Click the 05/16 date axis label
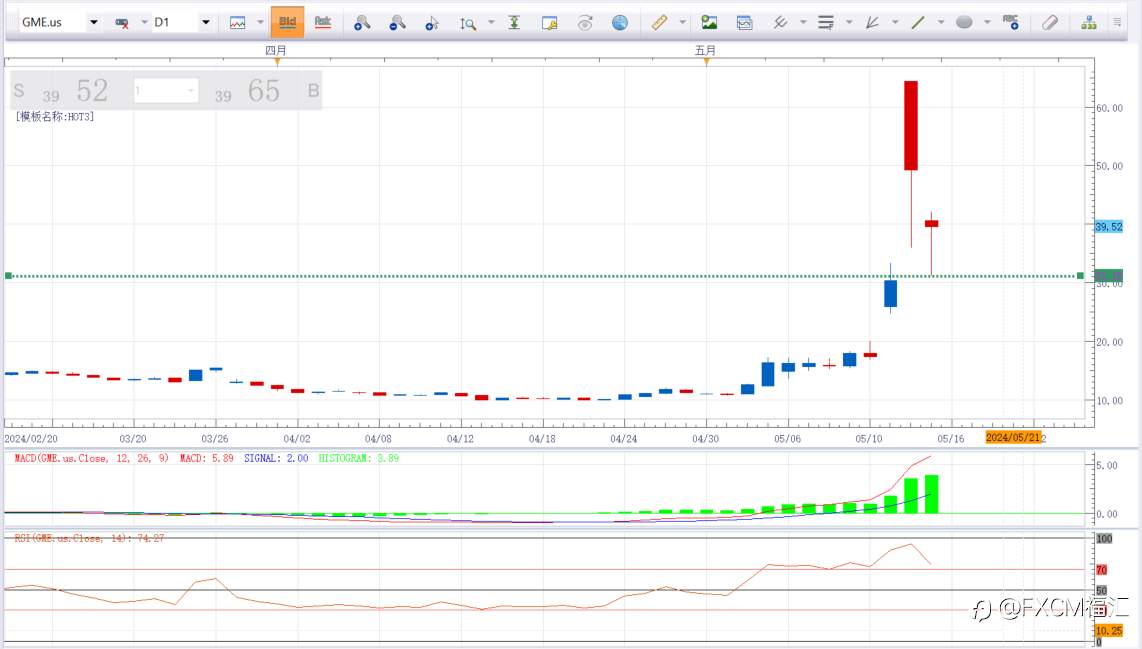Image resolution: width=1142 pixels, height=649 pixels. [950, 438]
